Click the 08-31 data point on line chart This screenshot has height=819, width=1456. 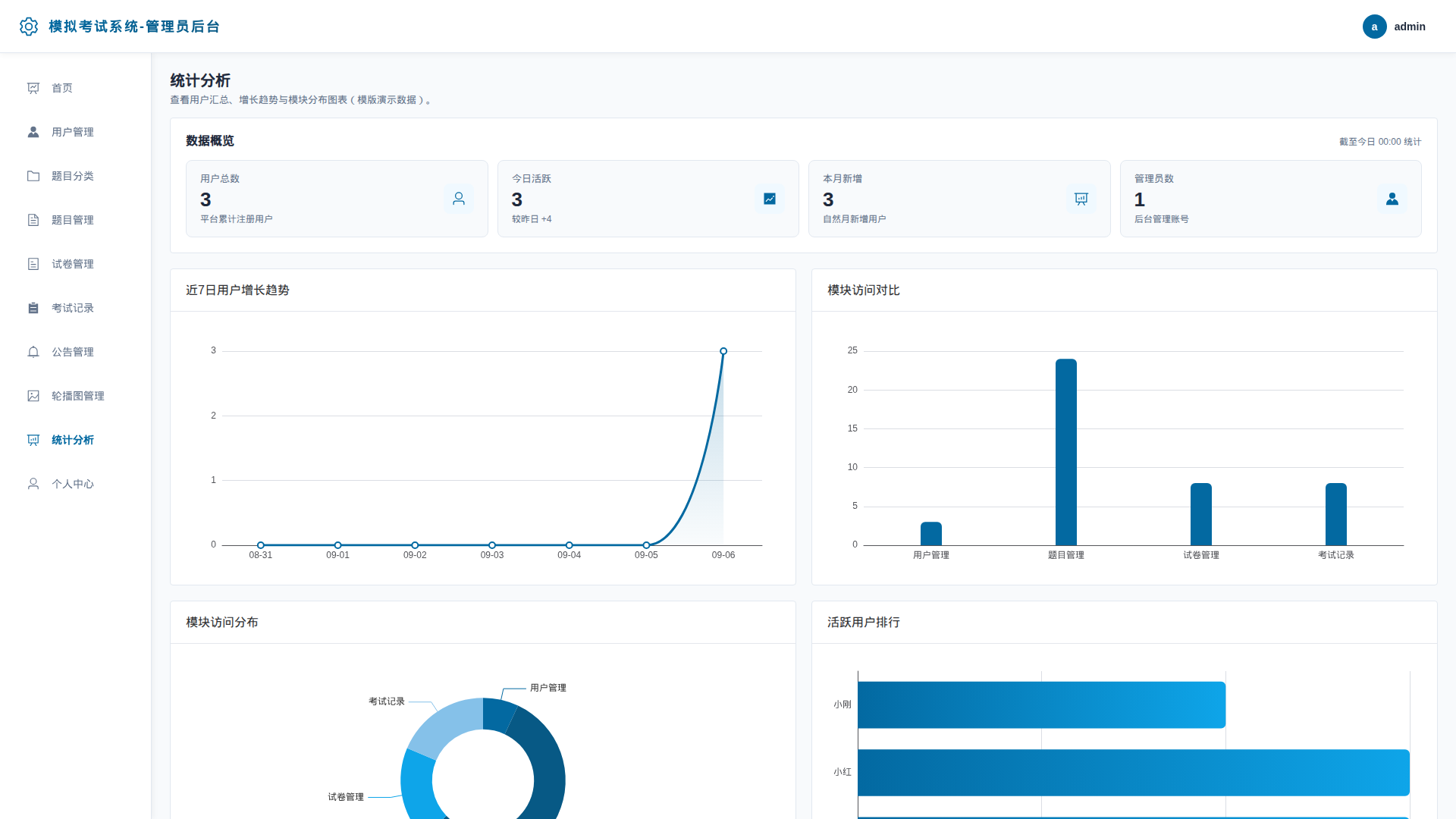(261, 545)
